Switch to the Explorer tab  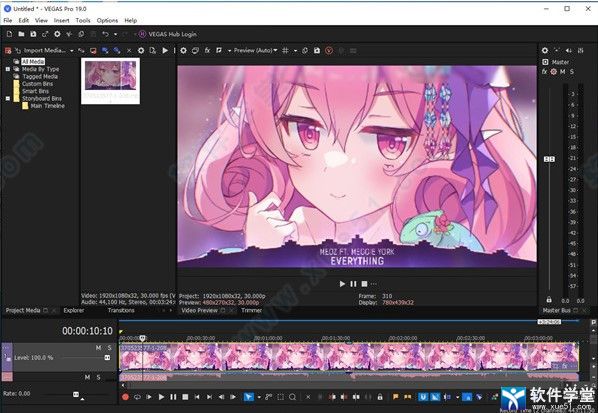[x=74, y=310]
